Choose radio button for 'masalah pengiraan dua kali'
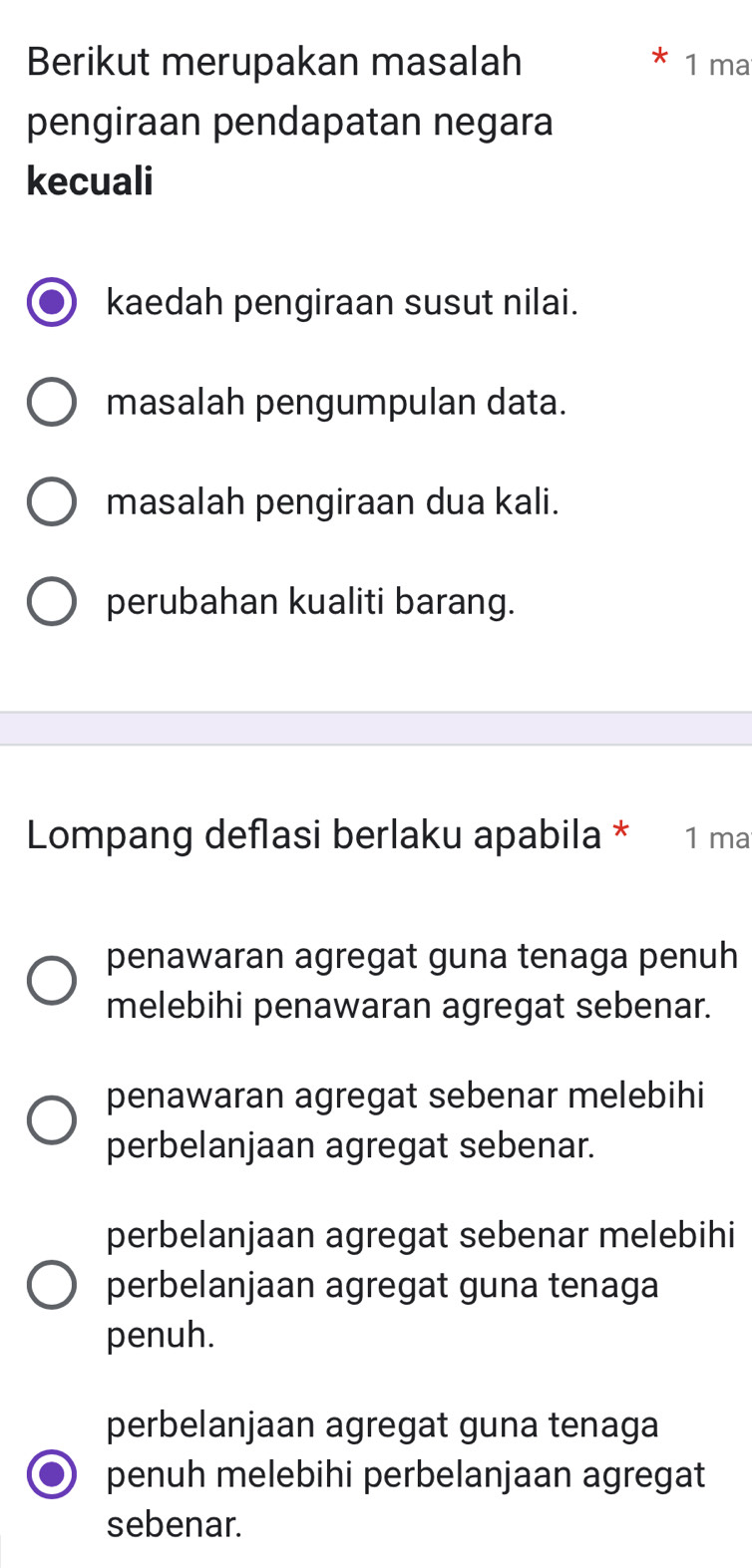This screenshot has width=752, height=1568. (51, 502)
